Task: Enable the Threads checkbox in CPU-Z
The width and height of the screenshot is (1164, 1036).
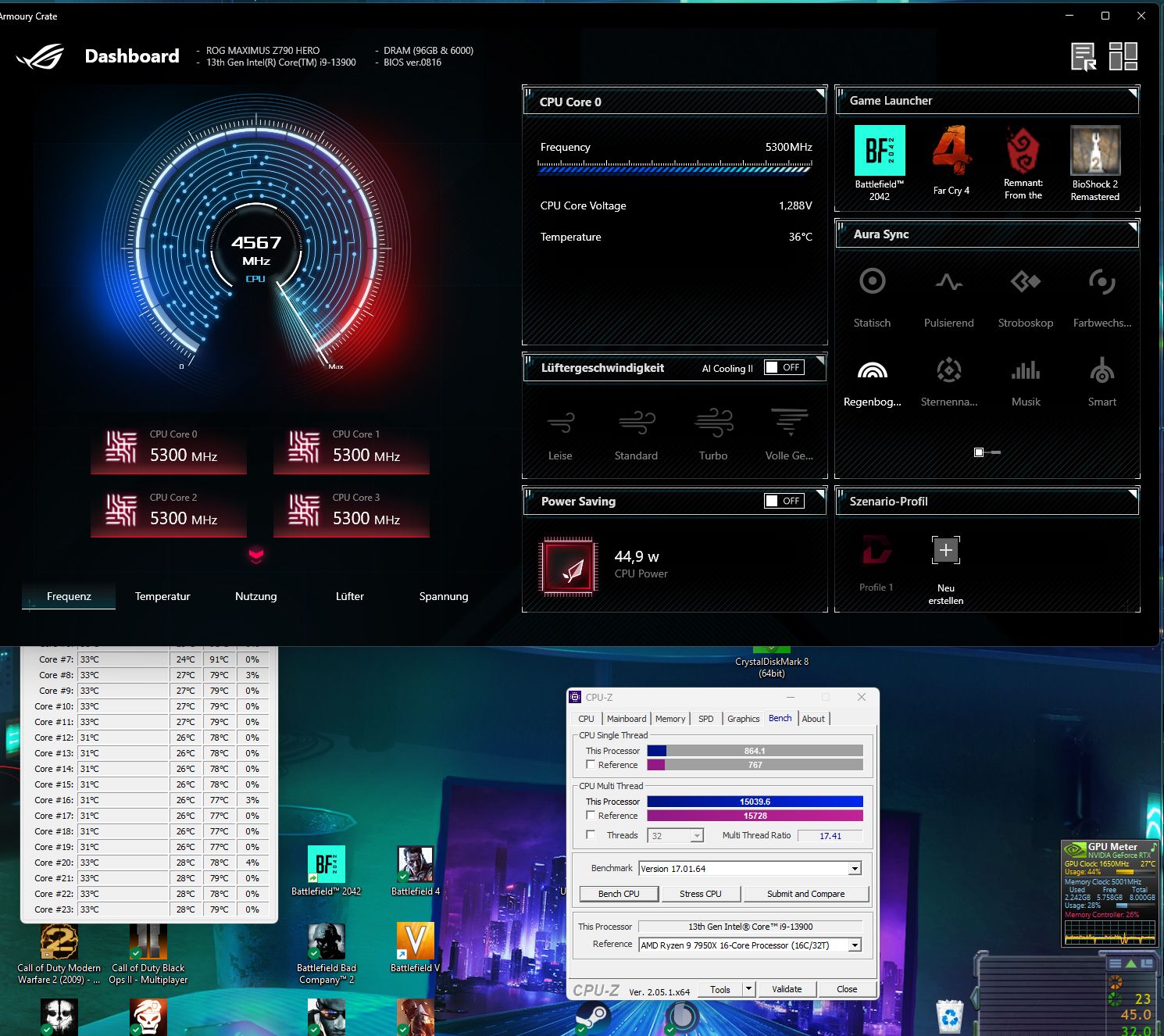Action: pos(591,835)
